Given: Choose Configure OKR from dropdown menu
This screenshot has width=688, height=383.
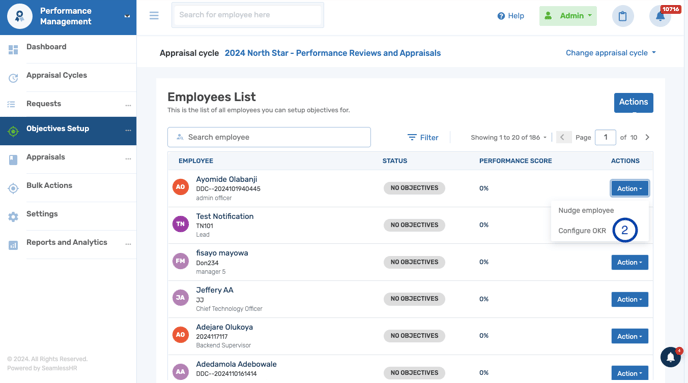Looking at the screenshot, I should (582, 231).
